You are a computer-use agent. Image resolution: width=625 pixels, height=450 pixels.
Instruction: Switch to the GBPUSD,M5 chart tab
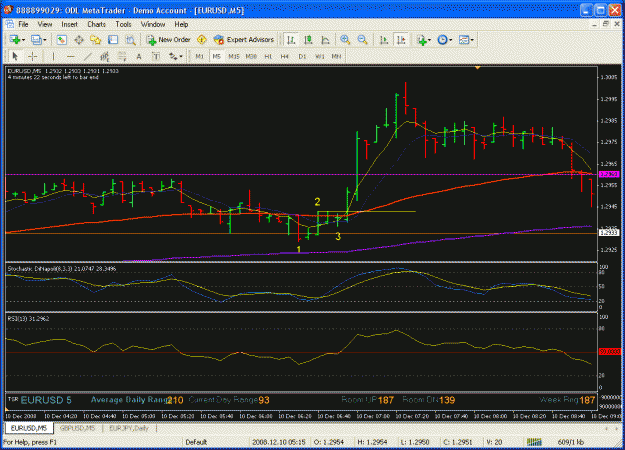pyautogui.click(x=77, y=428)
